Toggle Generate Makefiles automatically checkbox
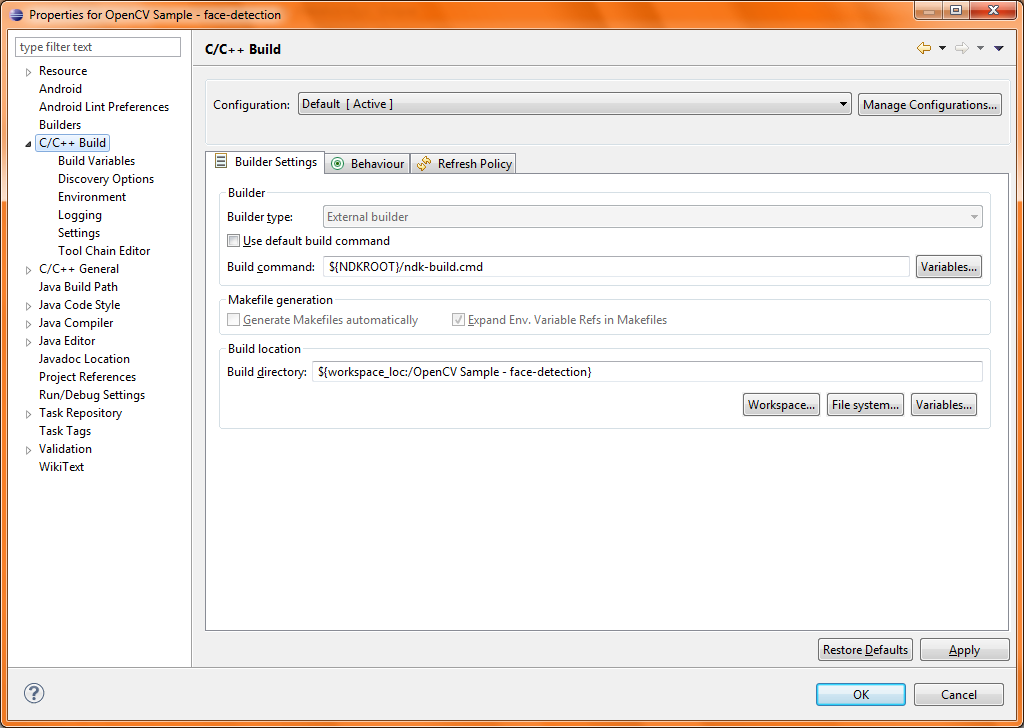Screen dimensions: 1024x728 coord(233,320)
